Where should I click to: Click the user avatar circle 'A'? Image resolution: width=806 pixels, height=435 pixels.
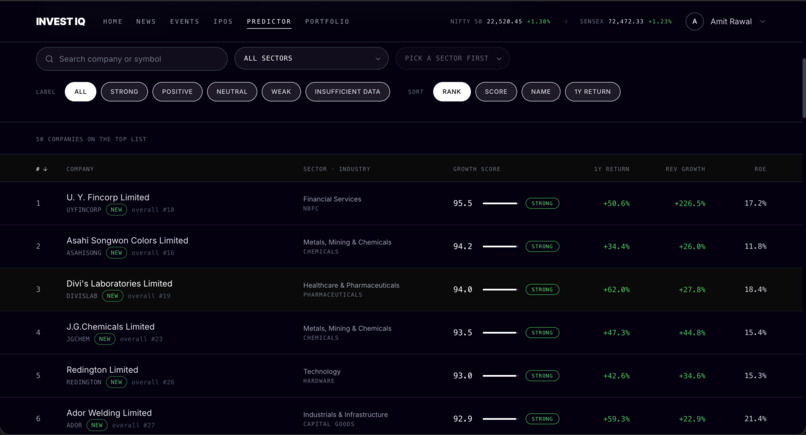(694, 22)
